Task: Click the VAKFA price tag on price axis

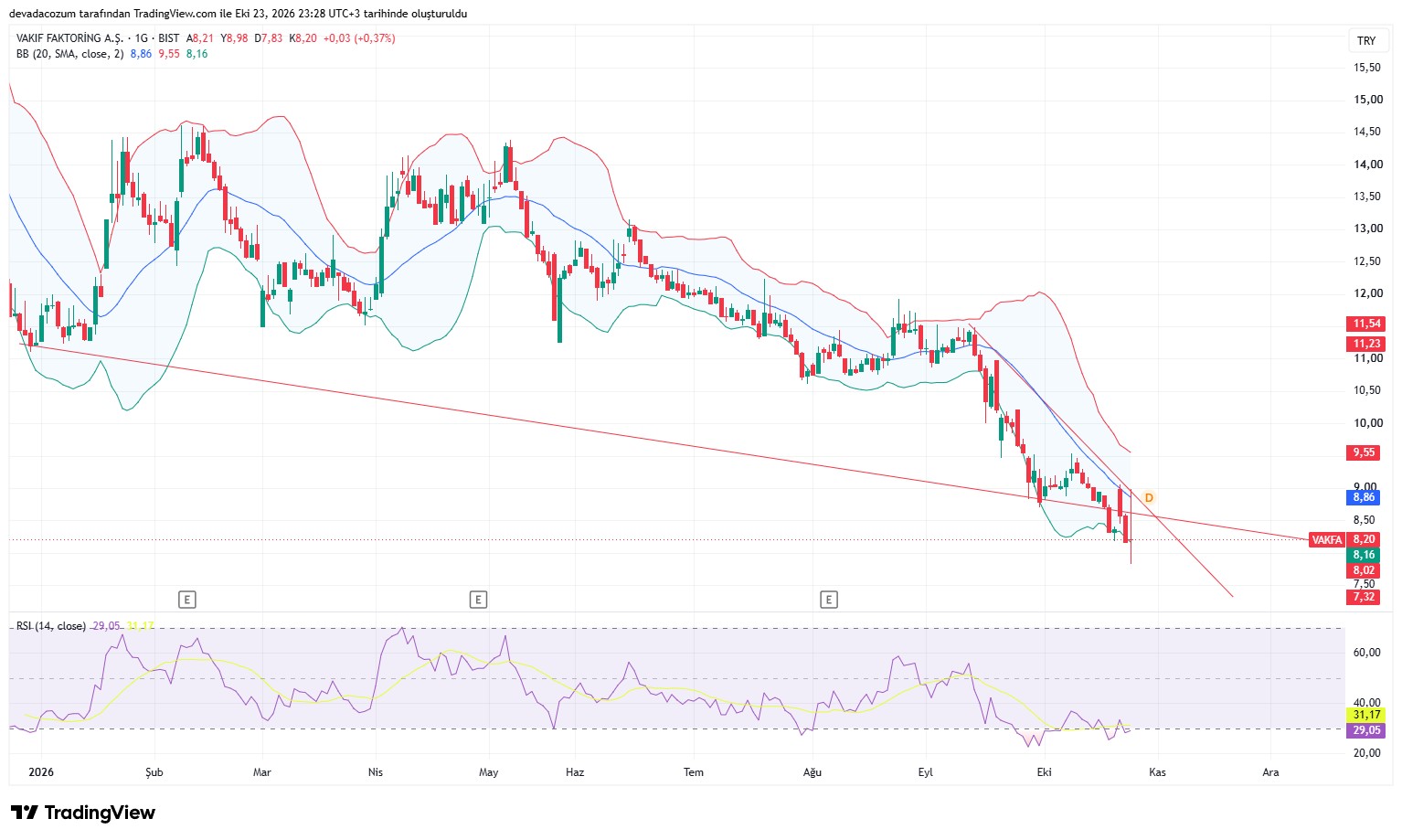Action: pyautogui.click(x=1327, y=540)
